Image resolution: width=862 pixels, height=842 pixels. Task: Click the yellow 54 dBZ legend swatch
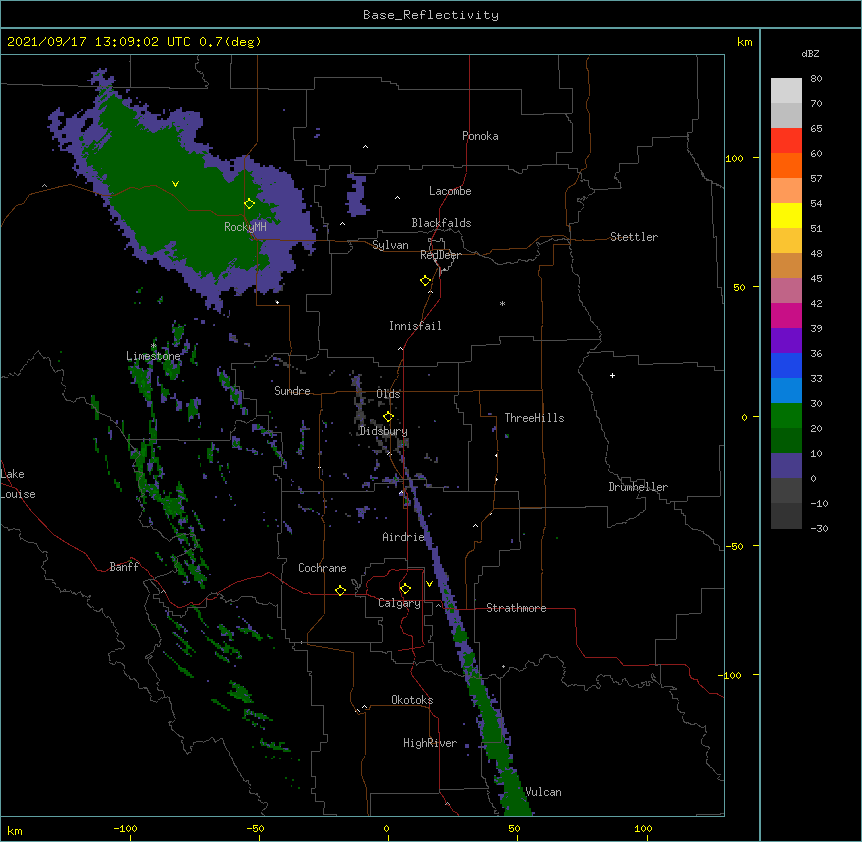coord(786,215)
